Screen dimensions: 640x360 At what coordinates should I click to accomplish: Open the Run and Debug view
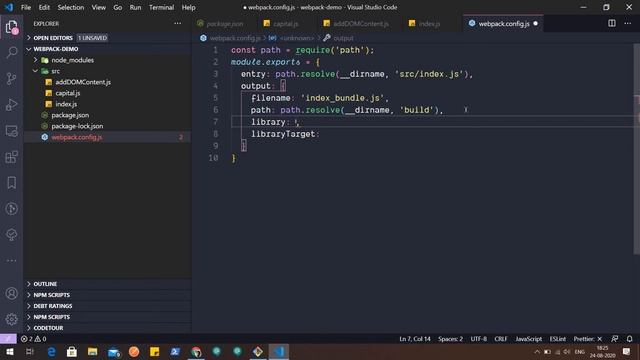coord(11,104)
